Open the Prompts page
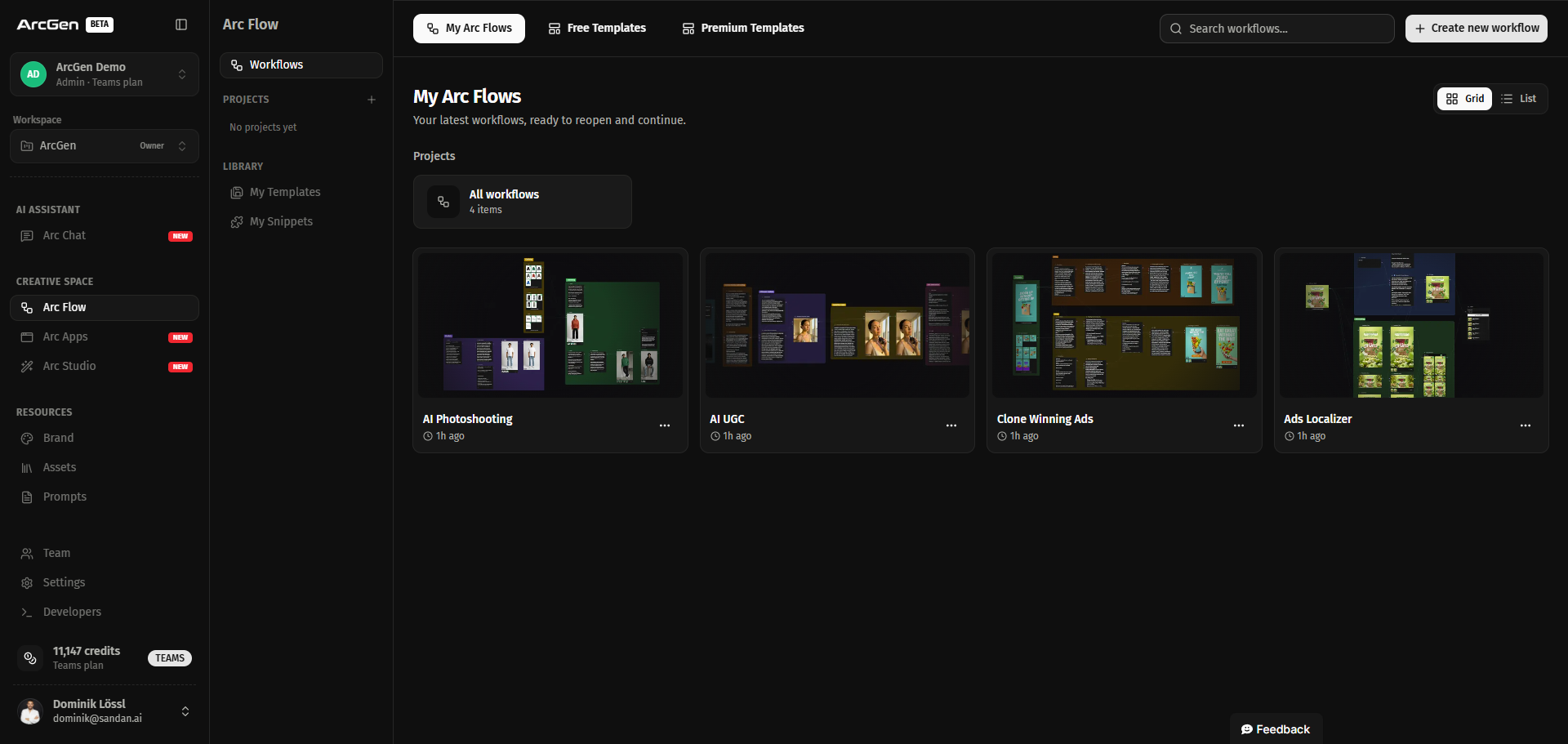The height and width of the screenshot is (744, 1568). pyautogui.click(x=105, y=497)
